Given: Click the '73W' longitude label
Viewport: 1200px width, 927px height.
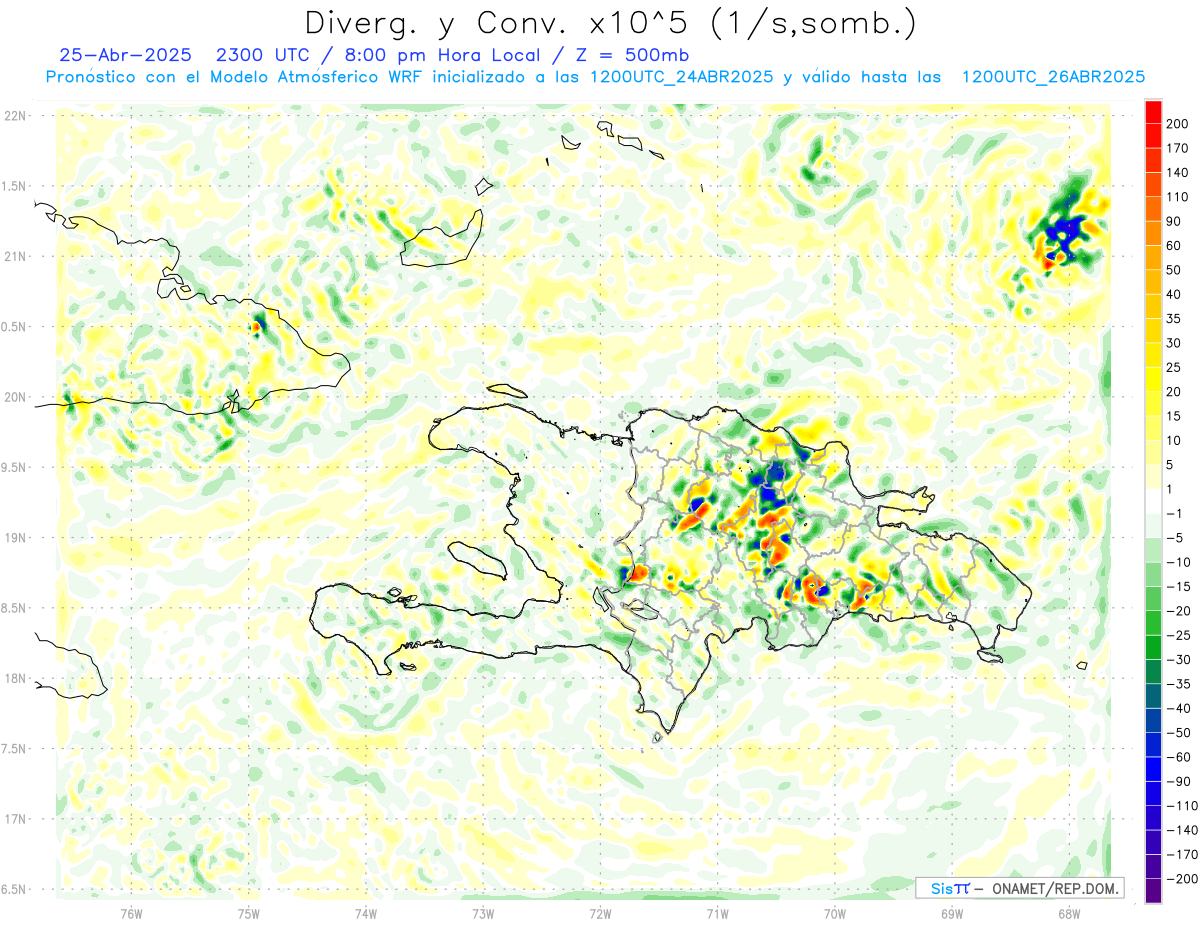Looking at the screenshot, I should tap(483, 913).
